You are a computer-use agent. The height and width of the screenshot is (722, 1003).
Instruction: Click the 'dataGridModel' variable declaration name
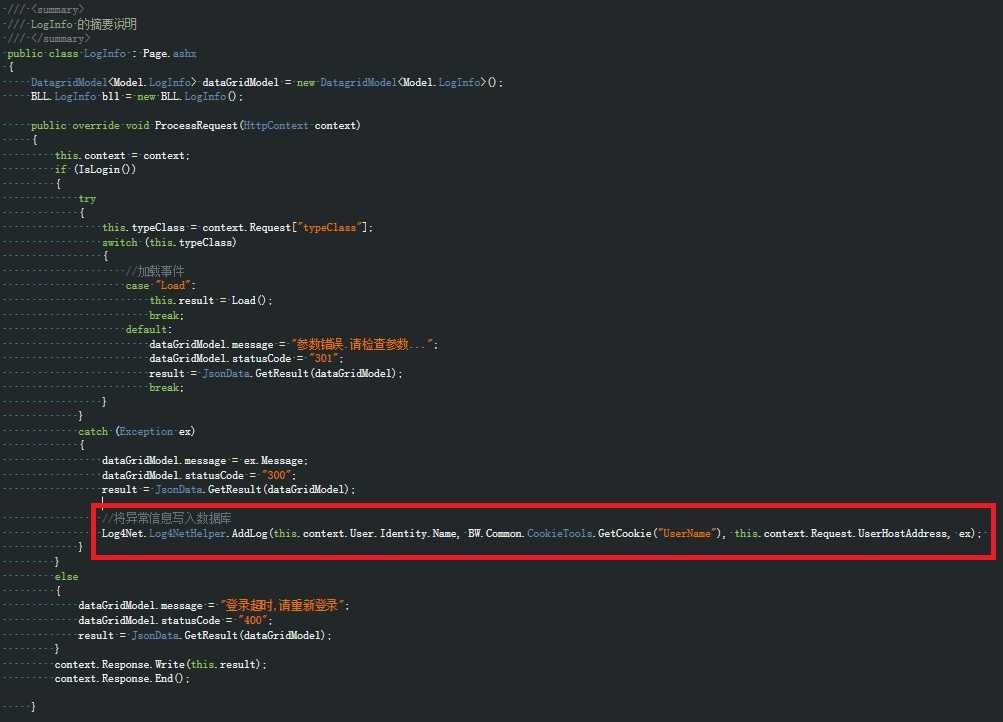click(x=241, y=82)
